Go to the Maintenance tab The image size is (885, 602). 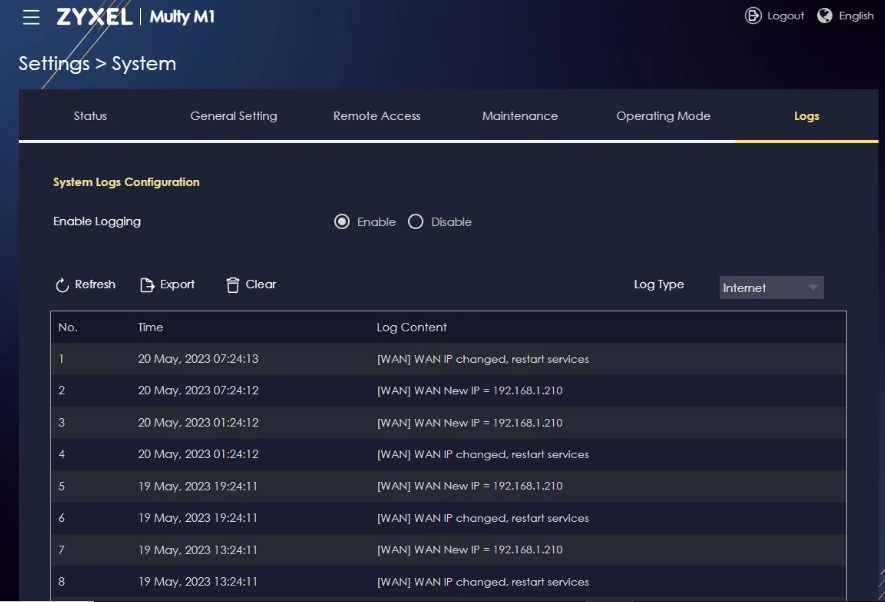click(520, 116)
